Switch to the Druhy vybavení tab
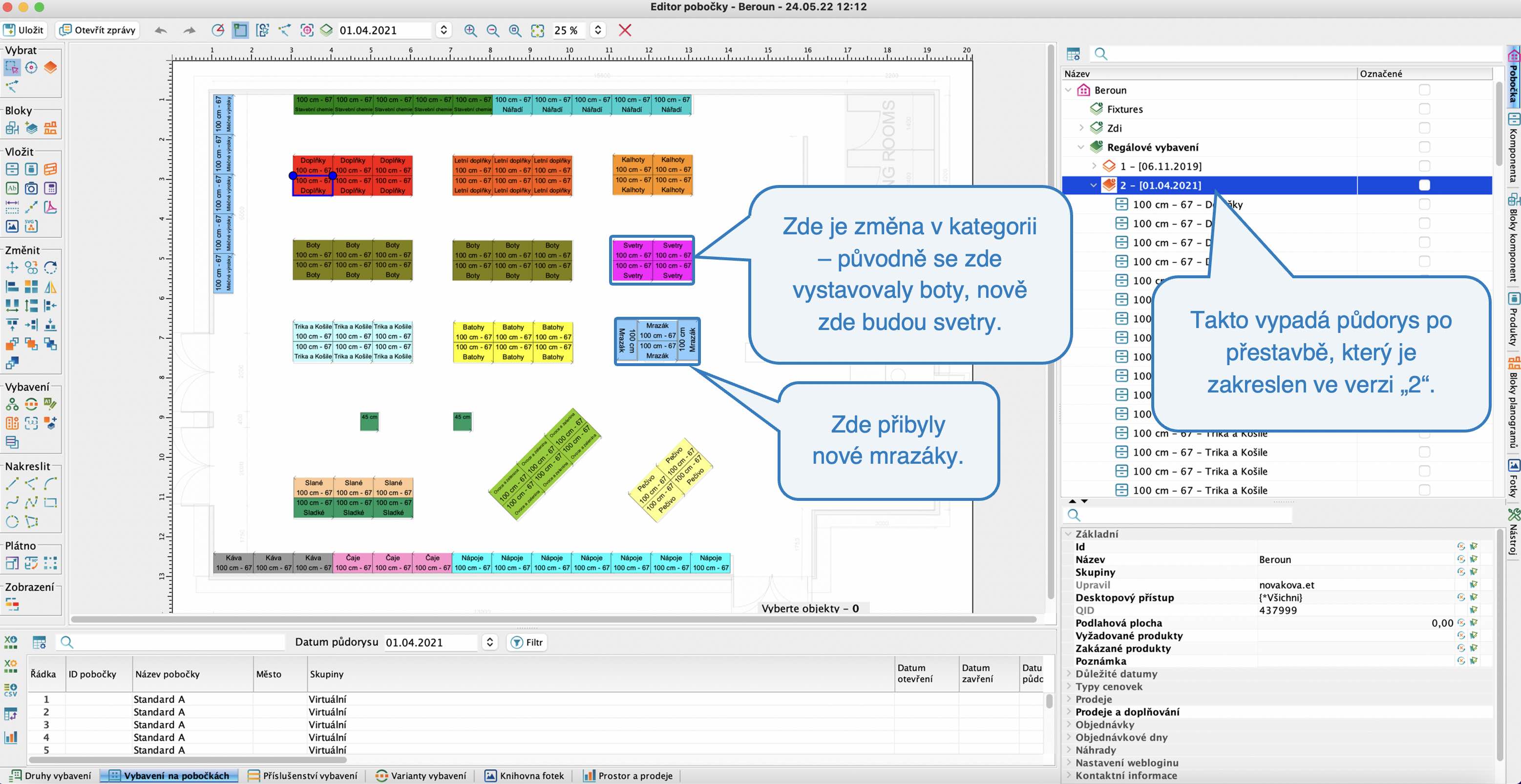This screenshot has width=1521, height=784. click(51, 776)
